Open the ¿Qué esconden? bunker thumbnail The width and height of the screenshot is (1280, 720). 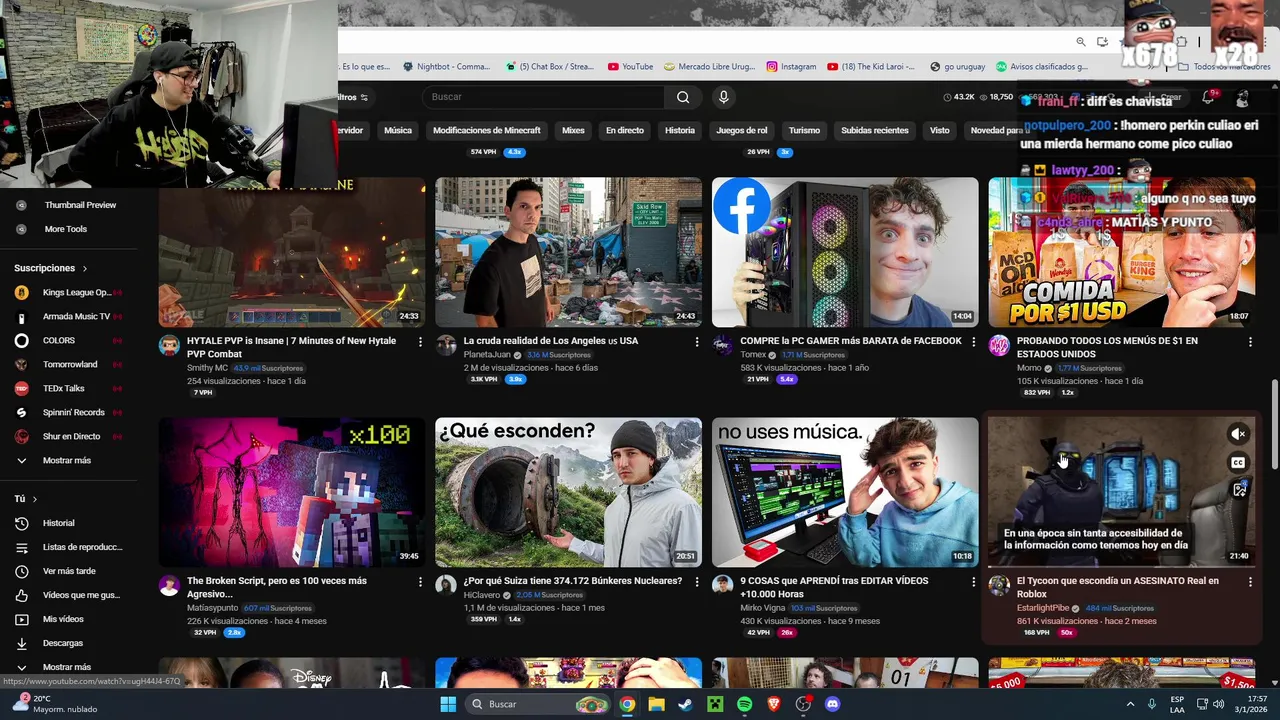coord(568,492)
